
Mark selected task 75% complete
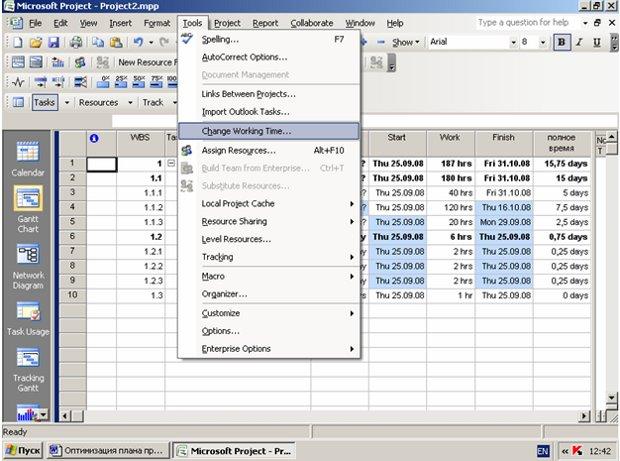click(157, 82)
